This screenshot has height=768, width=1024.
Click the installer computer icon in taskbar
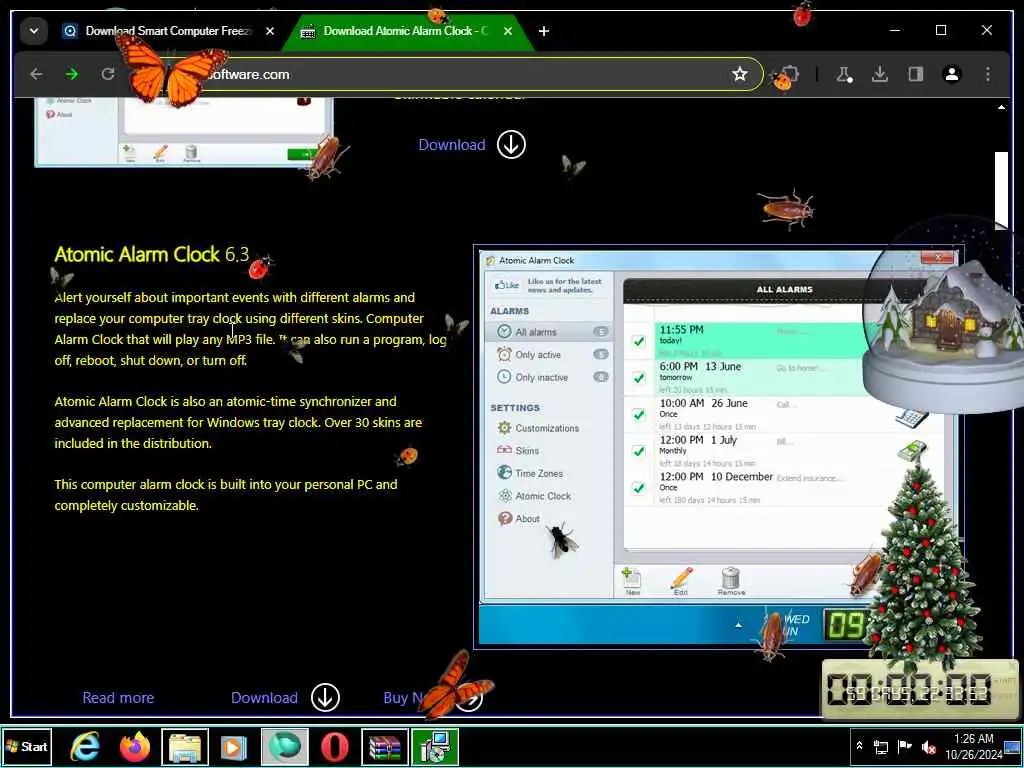(x=435, y=746)
